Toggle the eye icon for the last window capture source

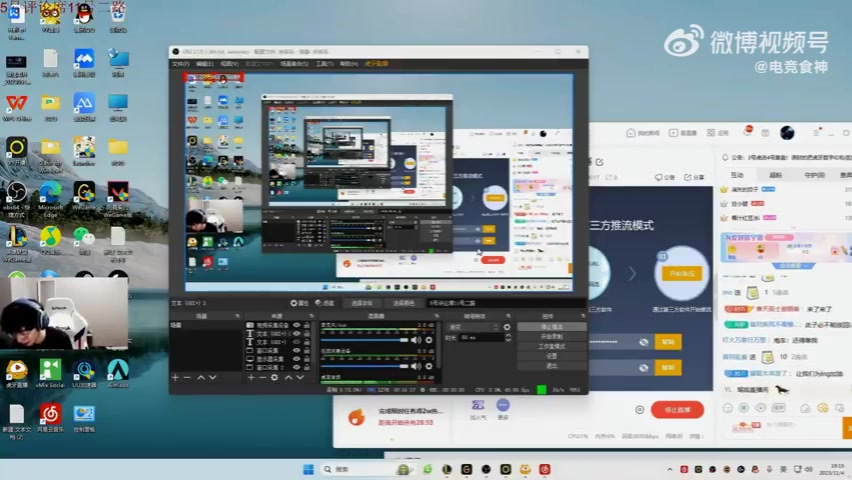(x=296, y=368)
